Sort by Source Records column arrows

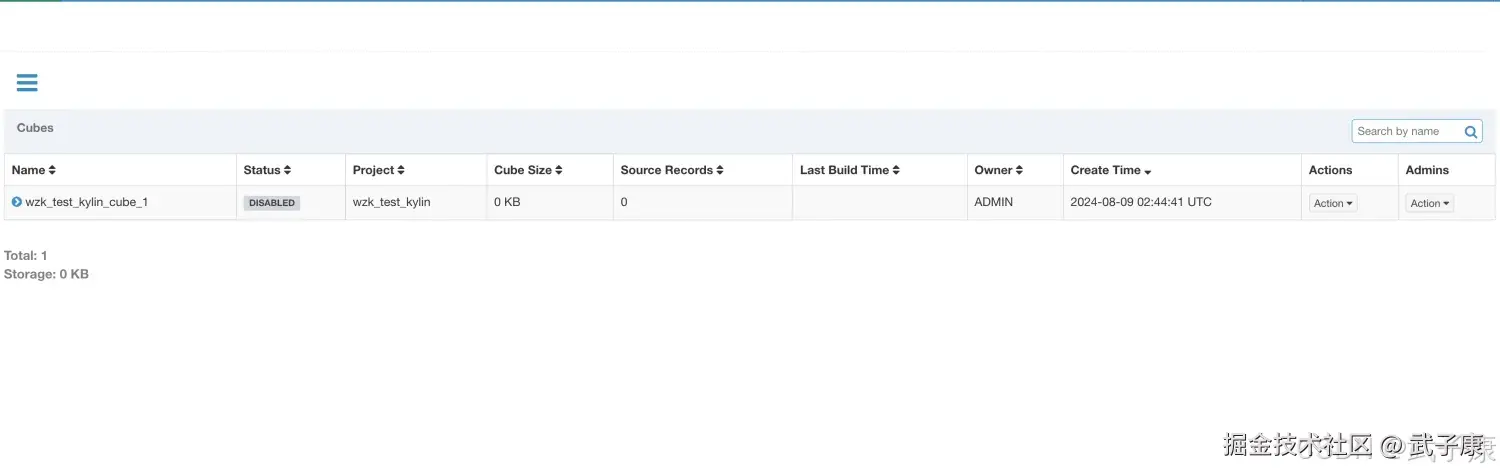point(720,171)
